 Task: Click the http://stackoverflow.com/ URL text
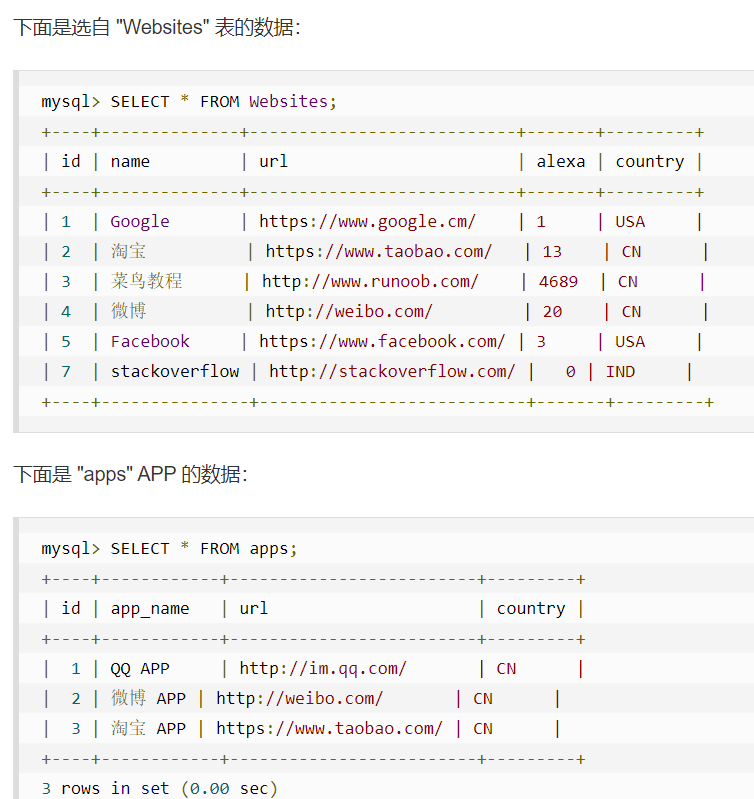coord(392,371)
